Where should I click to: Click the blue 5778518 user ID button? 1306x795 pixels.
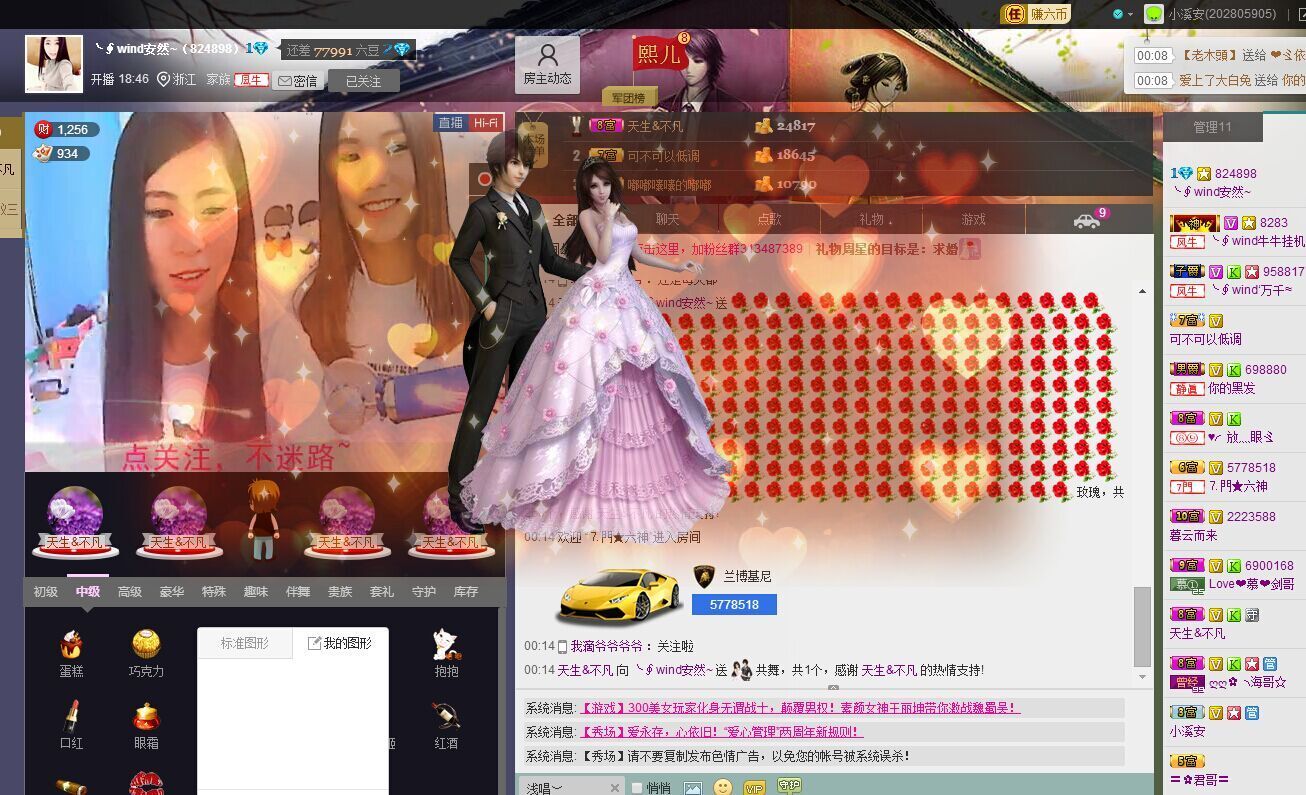[734, 604]
